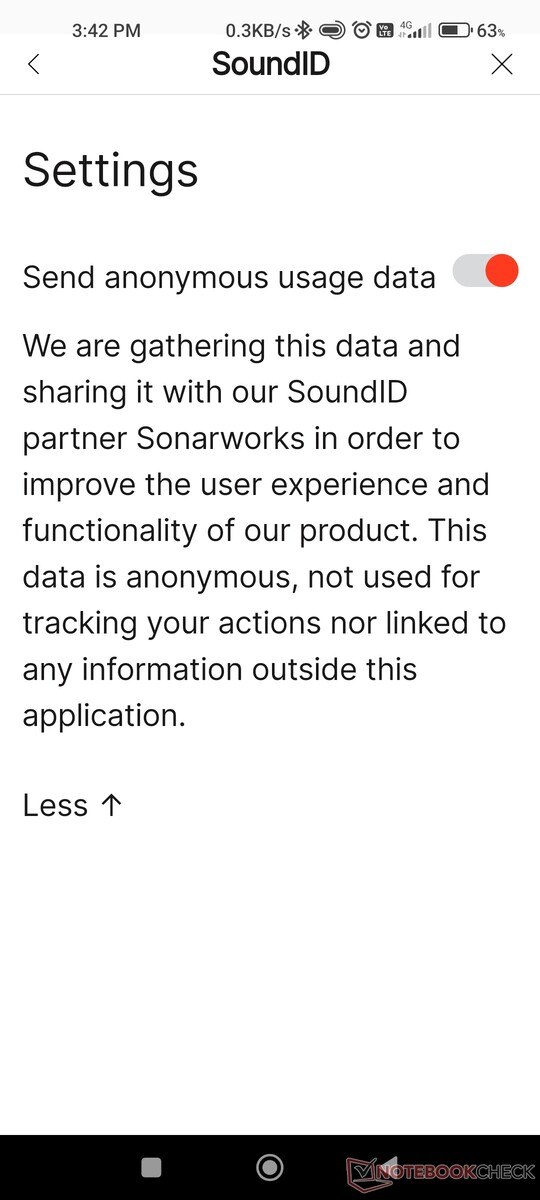Tap the anonymous data description paragraph

coord(264,531)
